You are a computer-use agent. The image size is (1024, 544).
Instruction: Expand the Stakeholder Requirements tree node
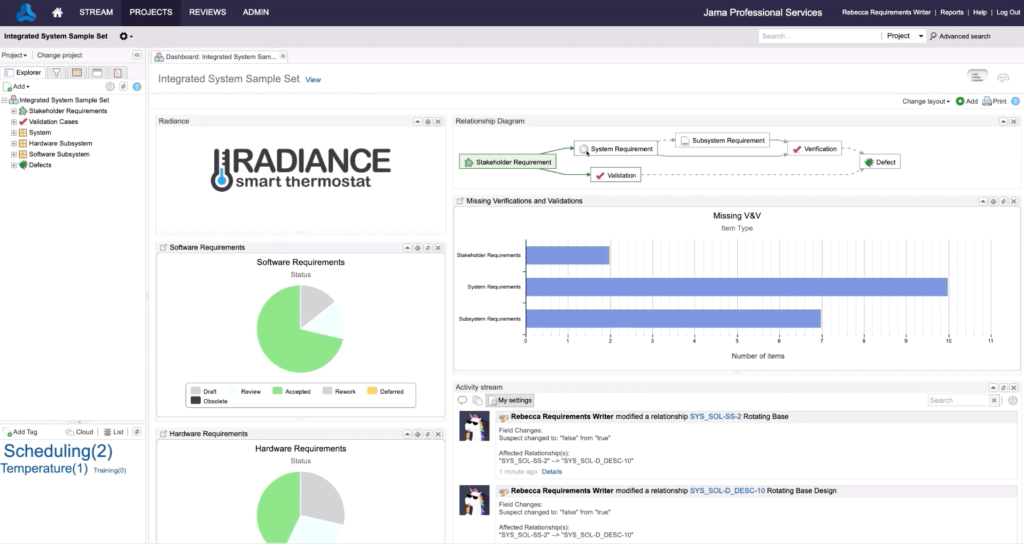(x=14, y=111)
